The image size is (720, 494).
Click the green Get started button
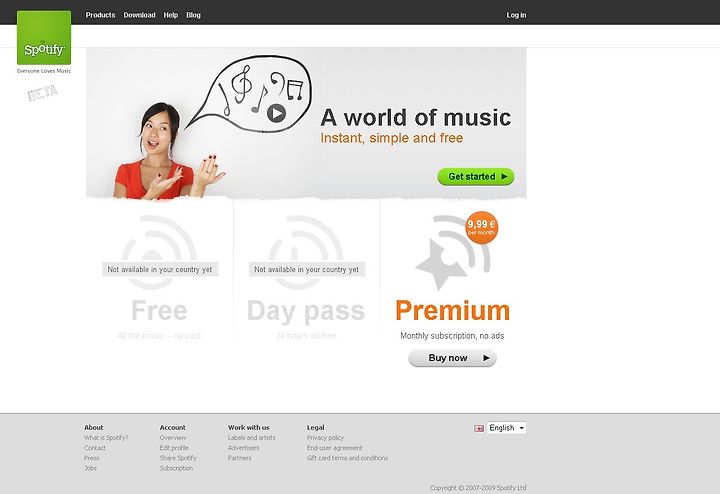pyautogui.click(x=476, y=176)
